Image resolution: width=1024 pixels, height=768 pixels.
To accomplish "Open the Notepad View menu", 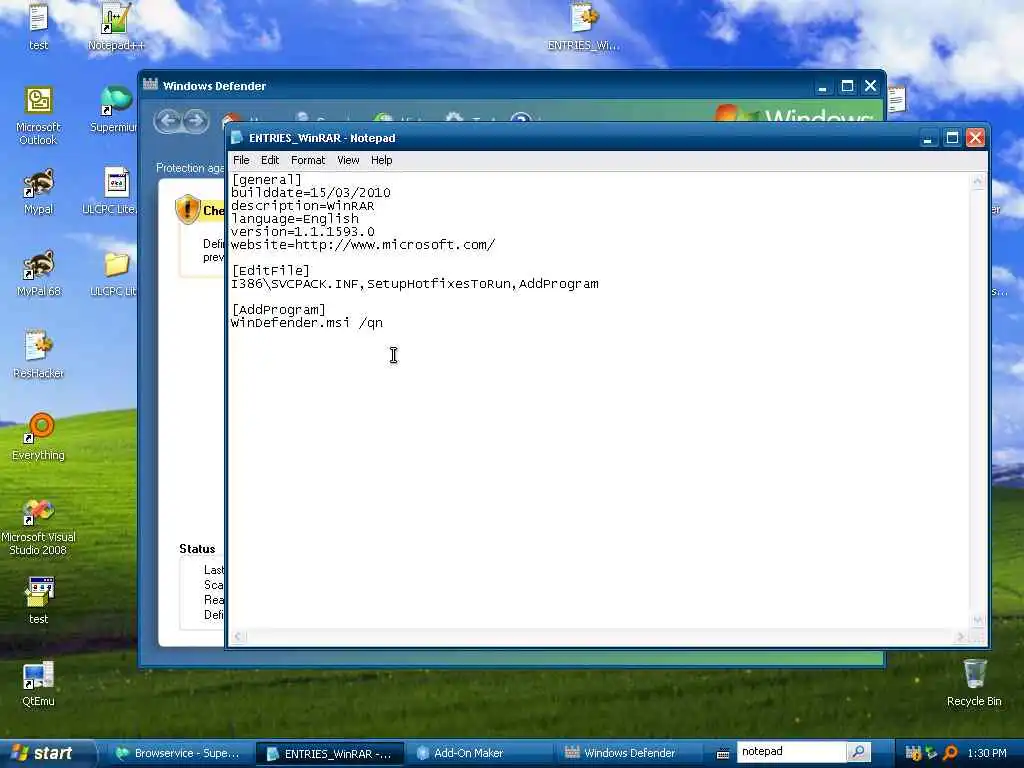I will tap(348, 160).
